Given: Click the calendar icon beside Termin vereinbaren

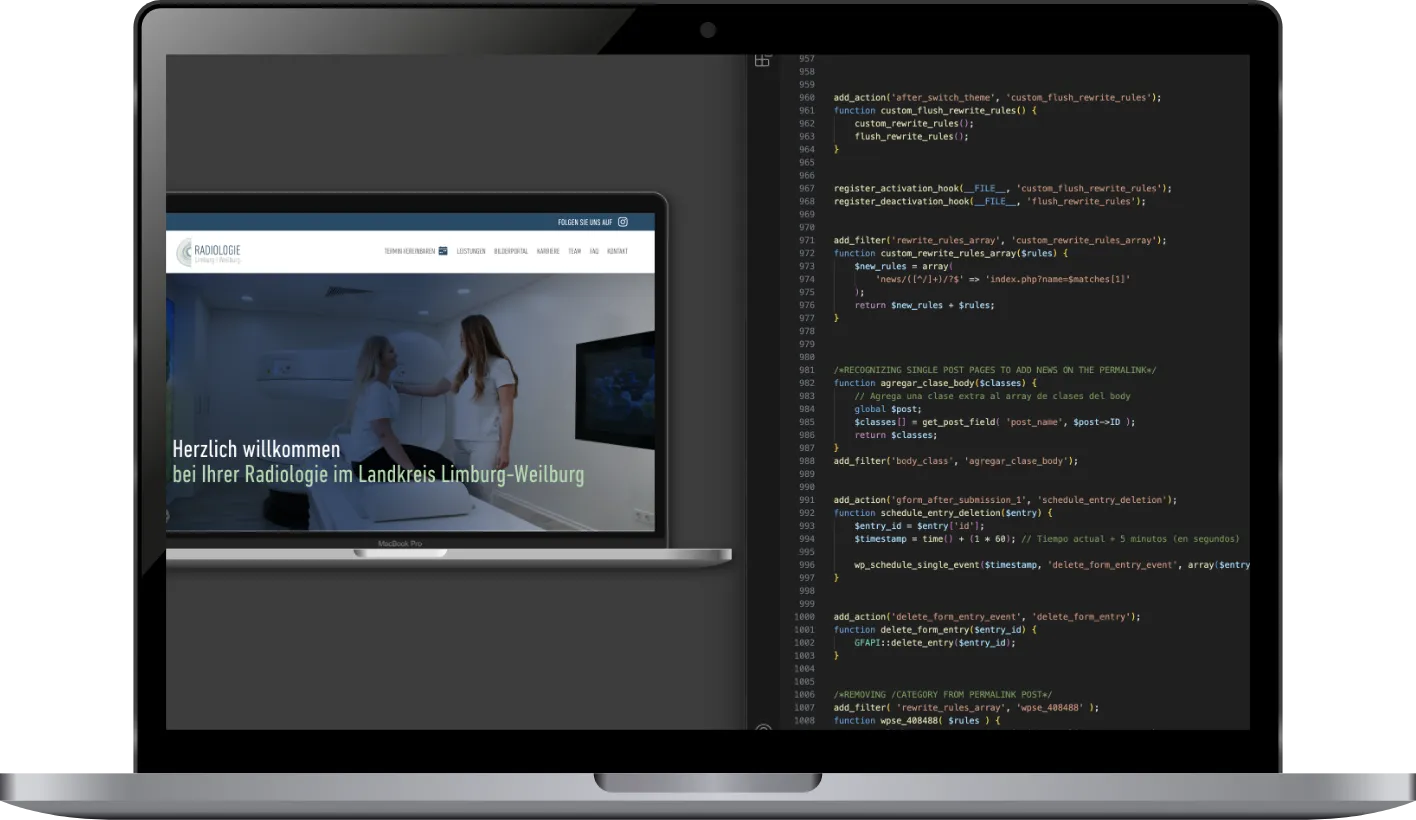Looking at the screenshot, I should (443, 251).
